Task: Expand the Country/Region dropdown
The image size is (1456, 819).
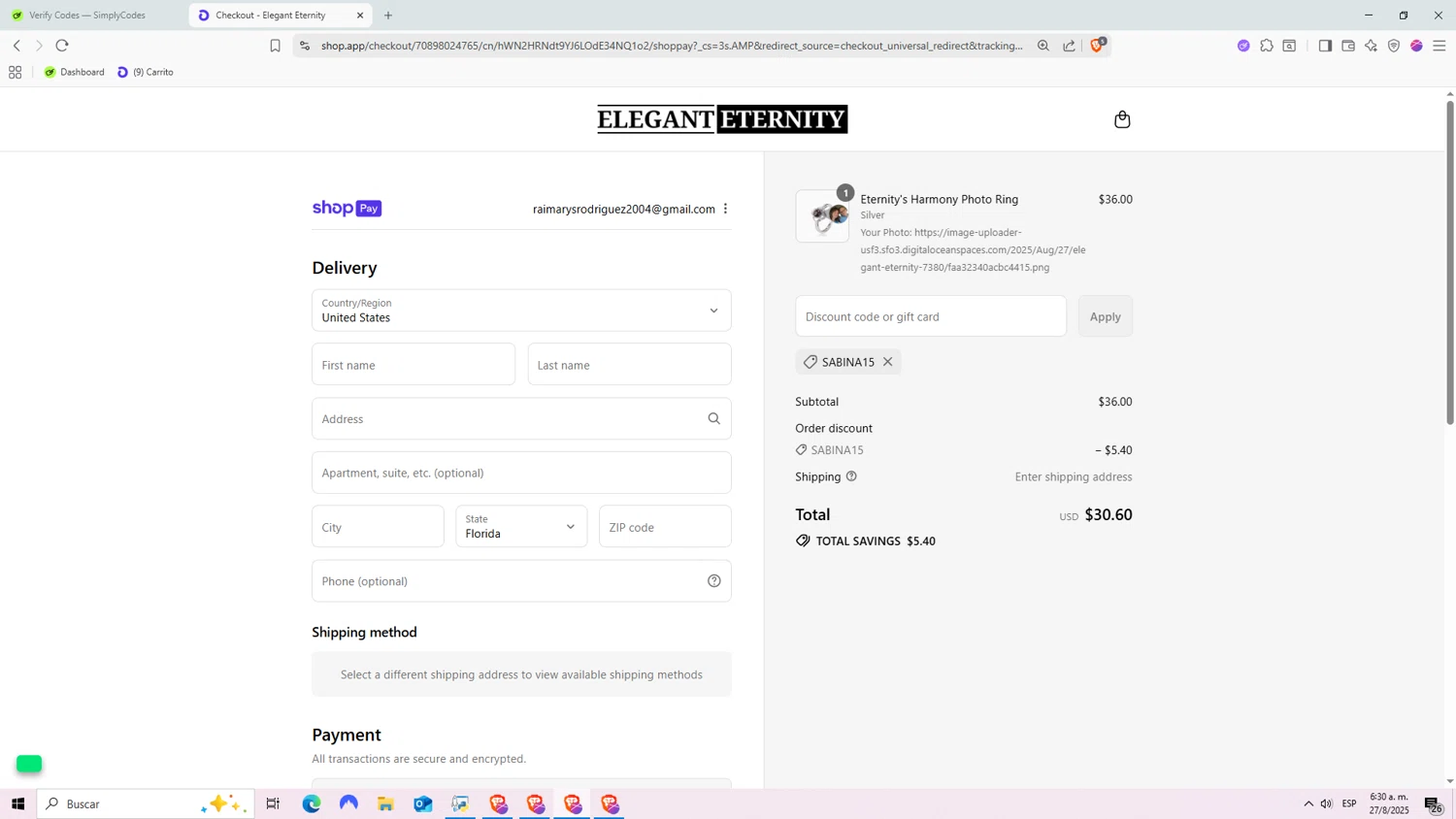Action: [521, 311]
